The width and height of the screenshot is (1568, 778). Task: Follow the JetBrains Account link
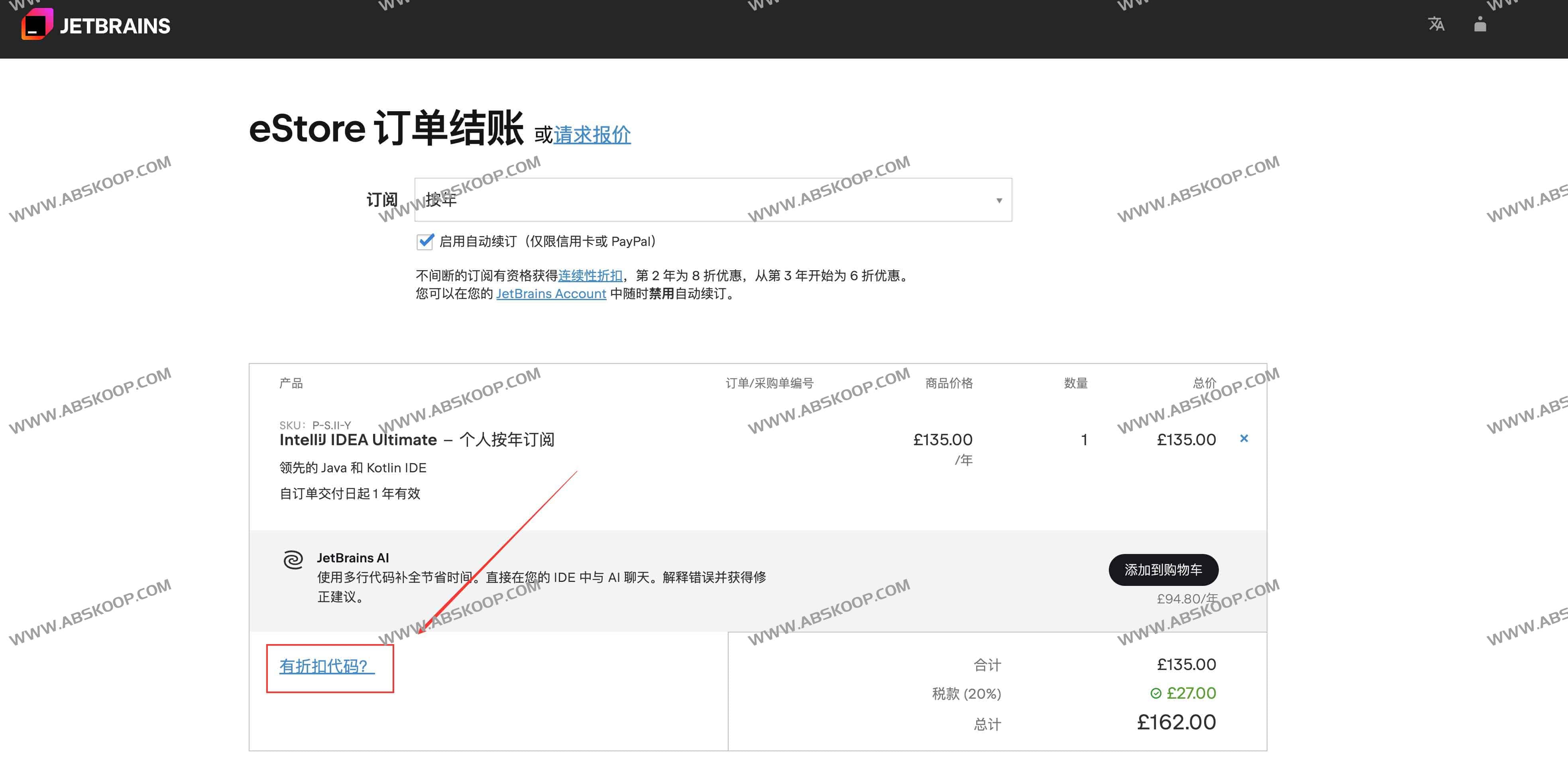pyautogui.click(x=551, y=294)
